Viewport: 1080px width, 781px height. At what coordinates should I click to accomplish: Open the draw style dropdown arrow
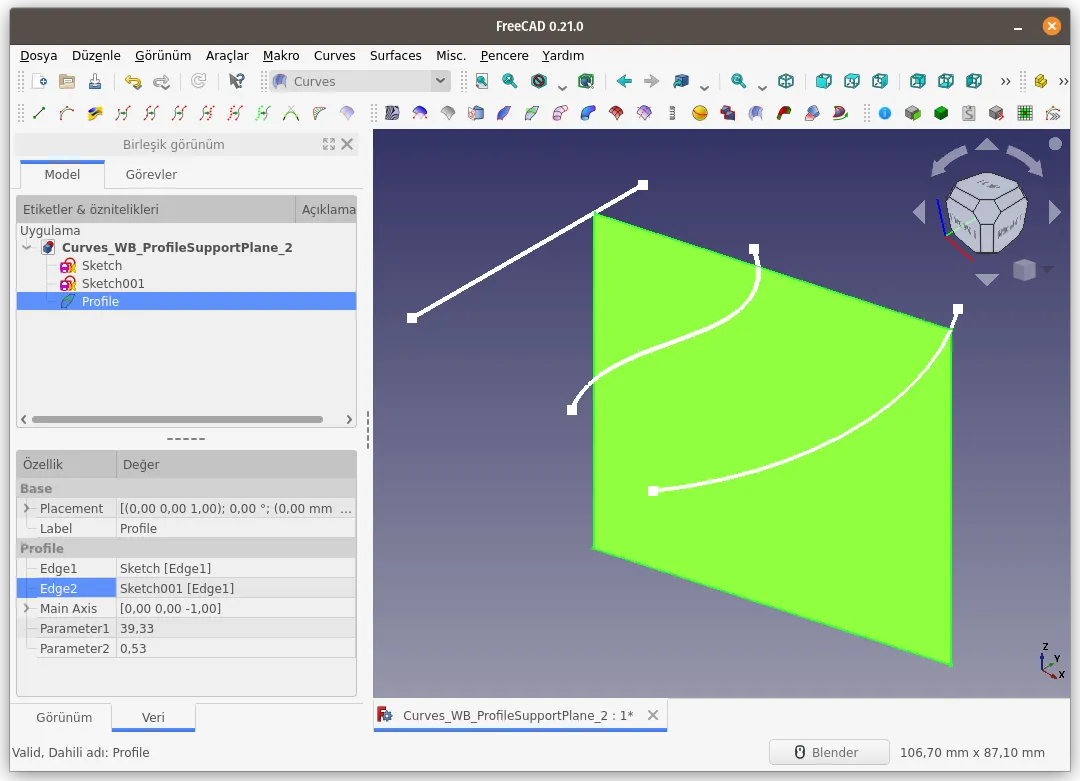tap(562, 87)
